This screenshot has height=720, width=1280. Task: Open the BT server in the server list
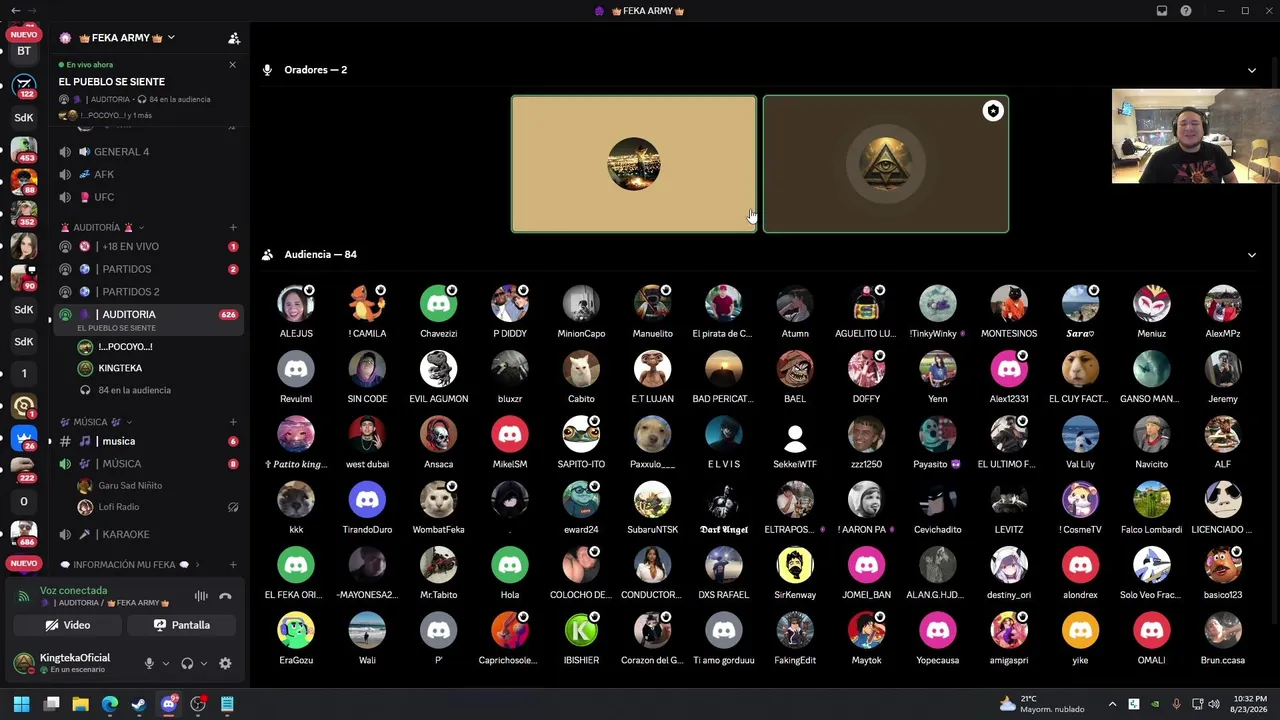click(24, 51)
